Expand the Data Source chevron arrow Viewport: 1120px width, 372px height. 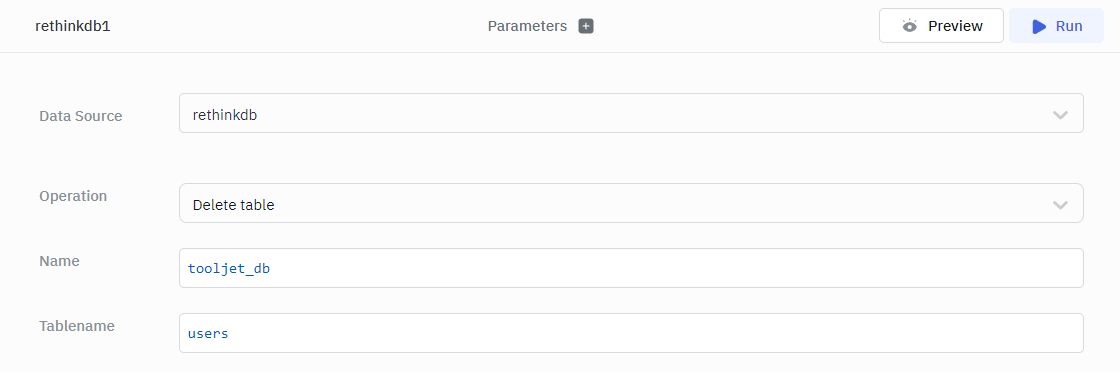1060,115
